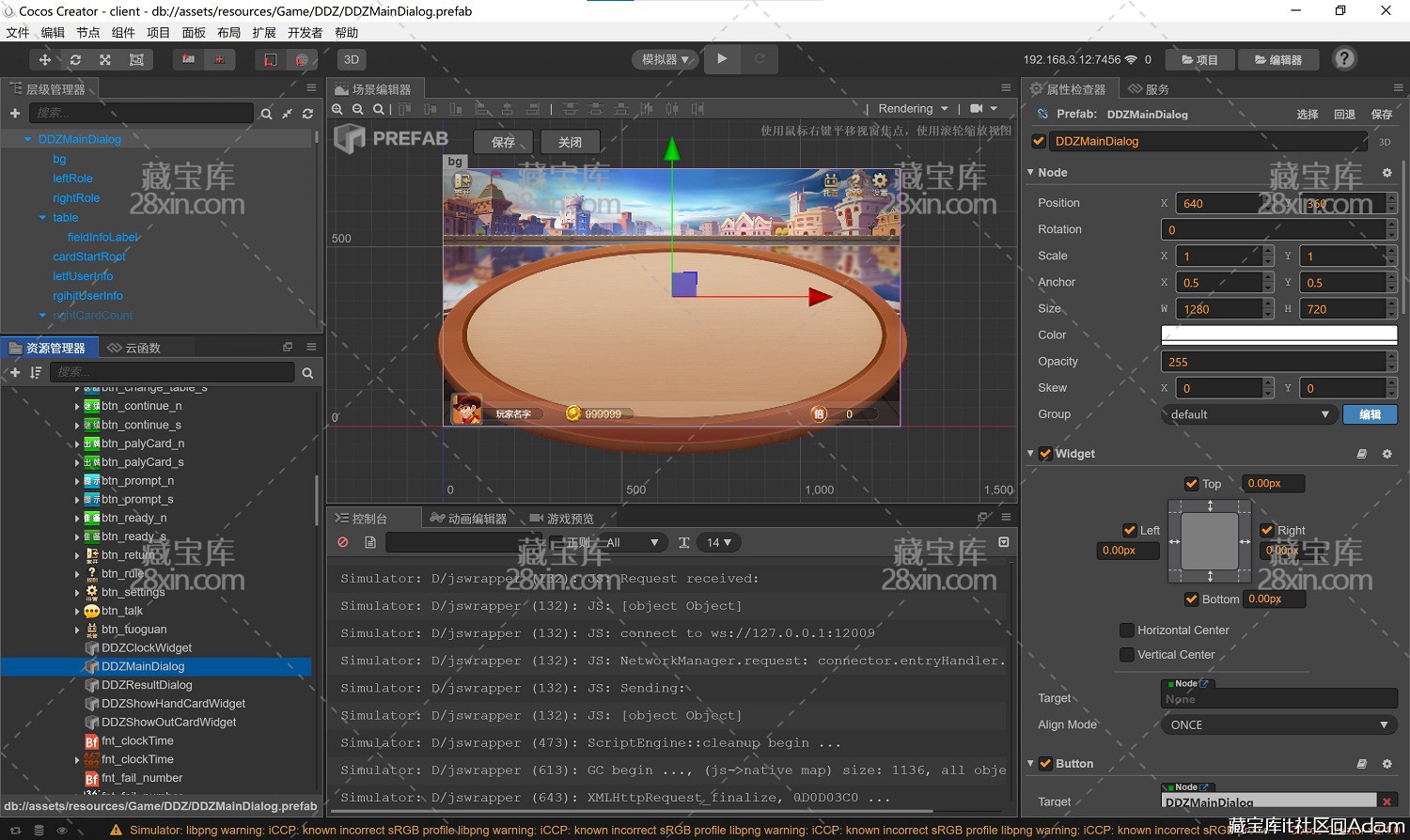Image resolution: width=1410 pixels, height=840 pixels.
Task: Enable the Horizontal Center checkbox
Action: tap(1126, 630)
